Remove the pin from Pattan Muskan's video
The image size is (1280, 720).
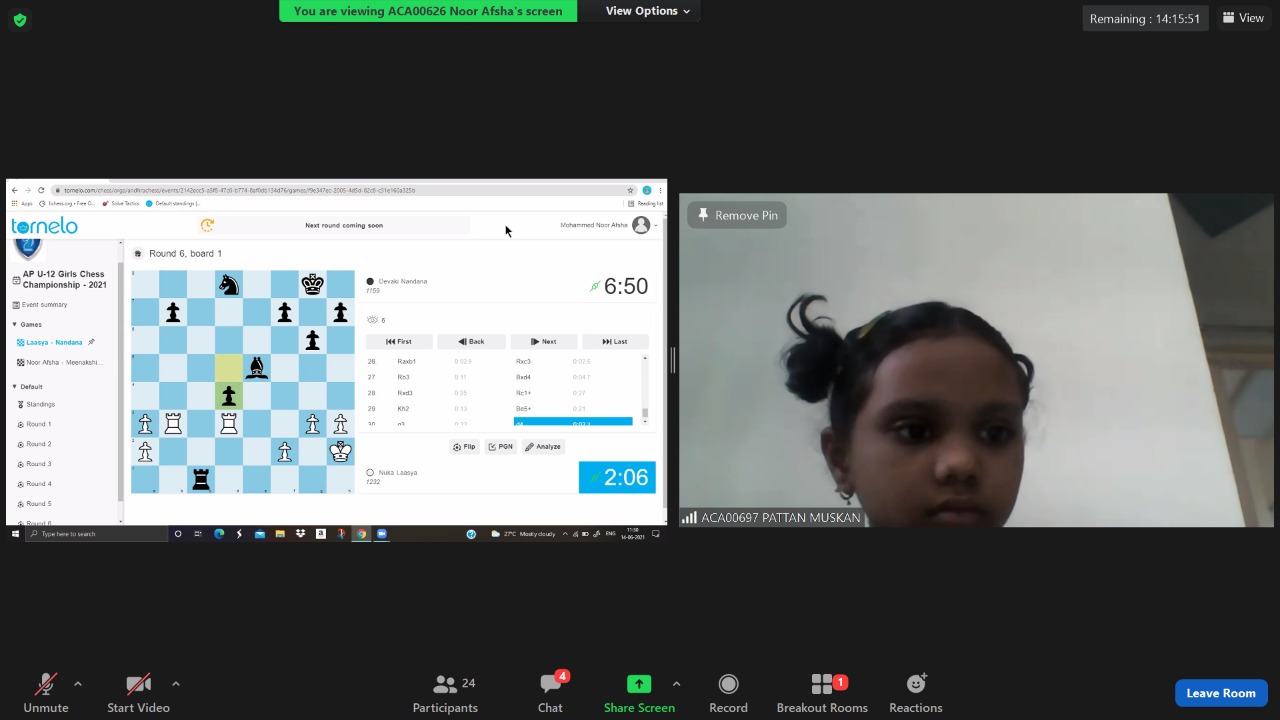point(738,215)
